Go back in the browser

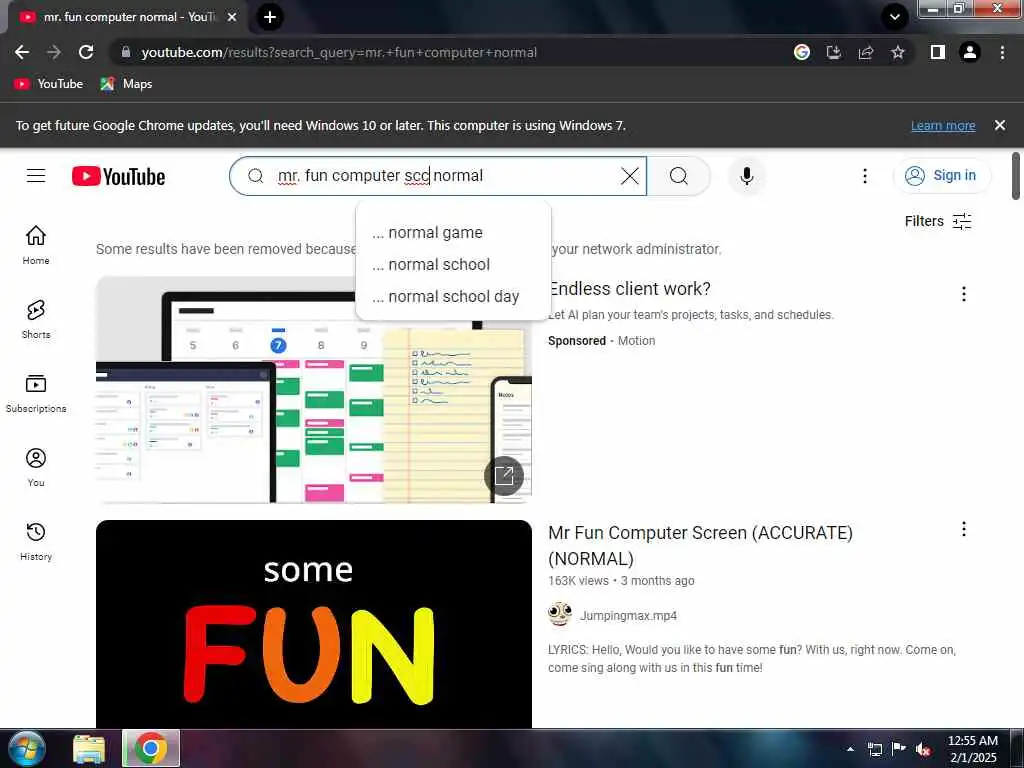tap(22, 52)
